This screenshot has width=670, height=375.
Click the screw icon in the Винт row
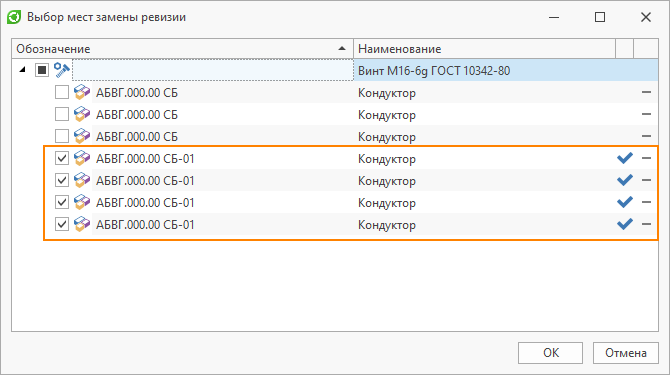[x=62, y=70]
